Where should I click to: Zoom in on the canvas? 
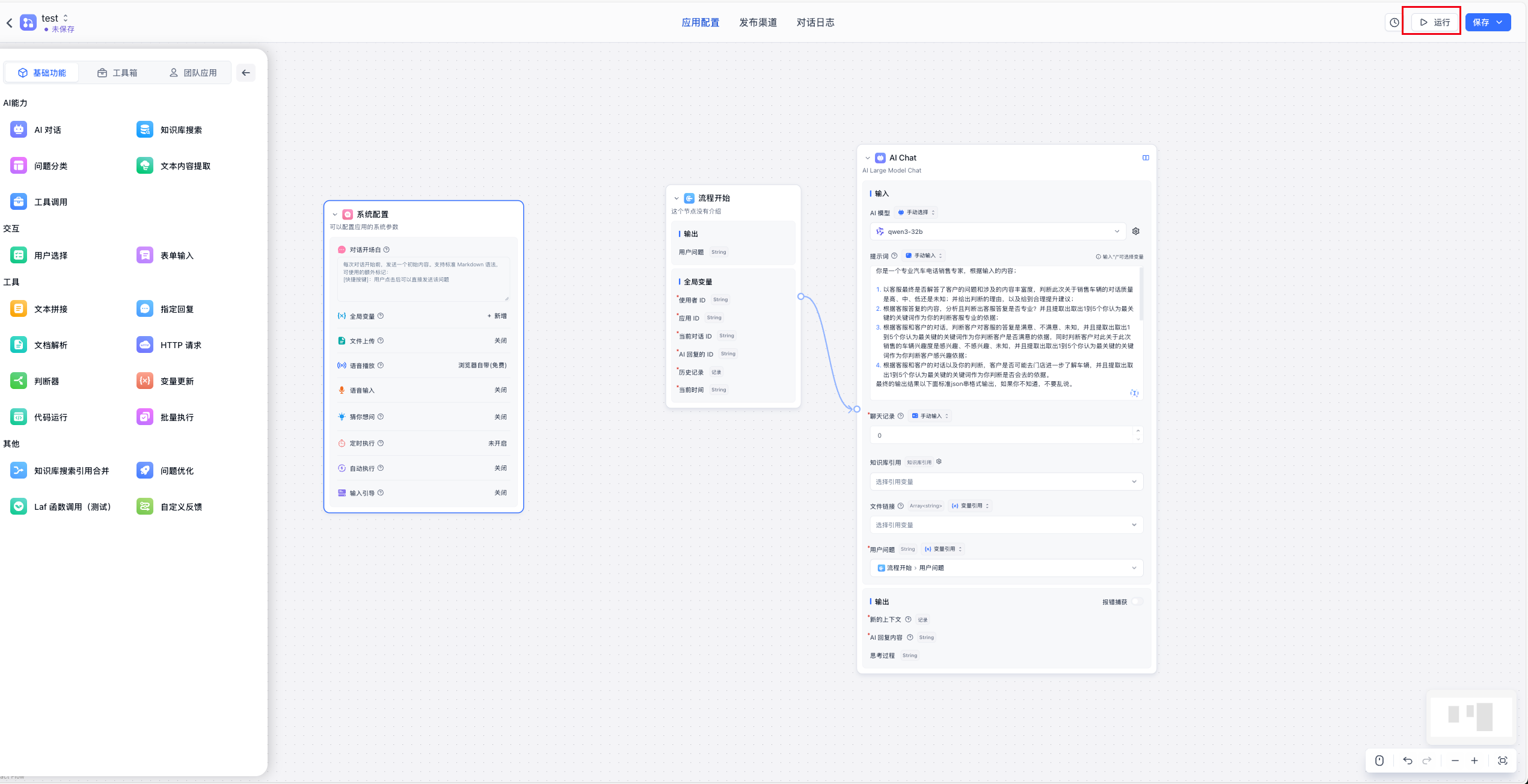[x=1474, y=761]
